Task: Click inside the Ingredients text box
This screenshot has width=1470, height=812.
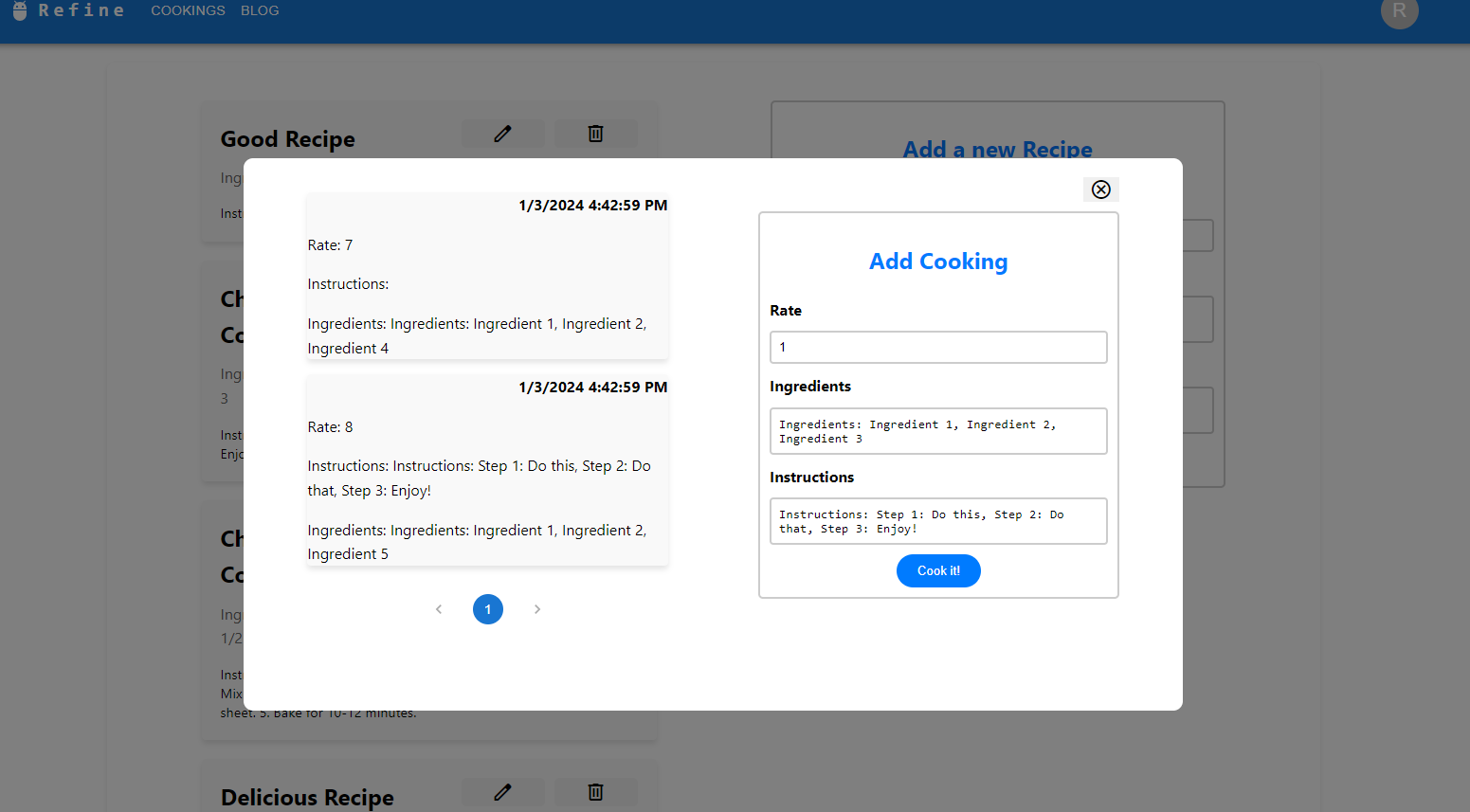Action: click(938, 431)
